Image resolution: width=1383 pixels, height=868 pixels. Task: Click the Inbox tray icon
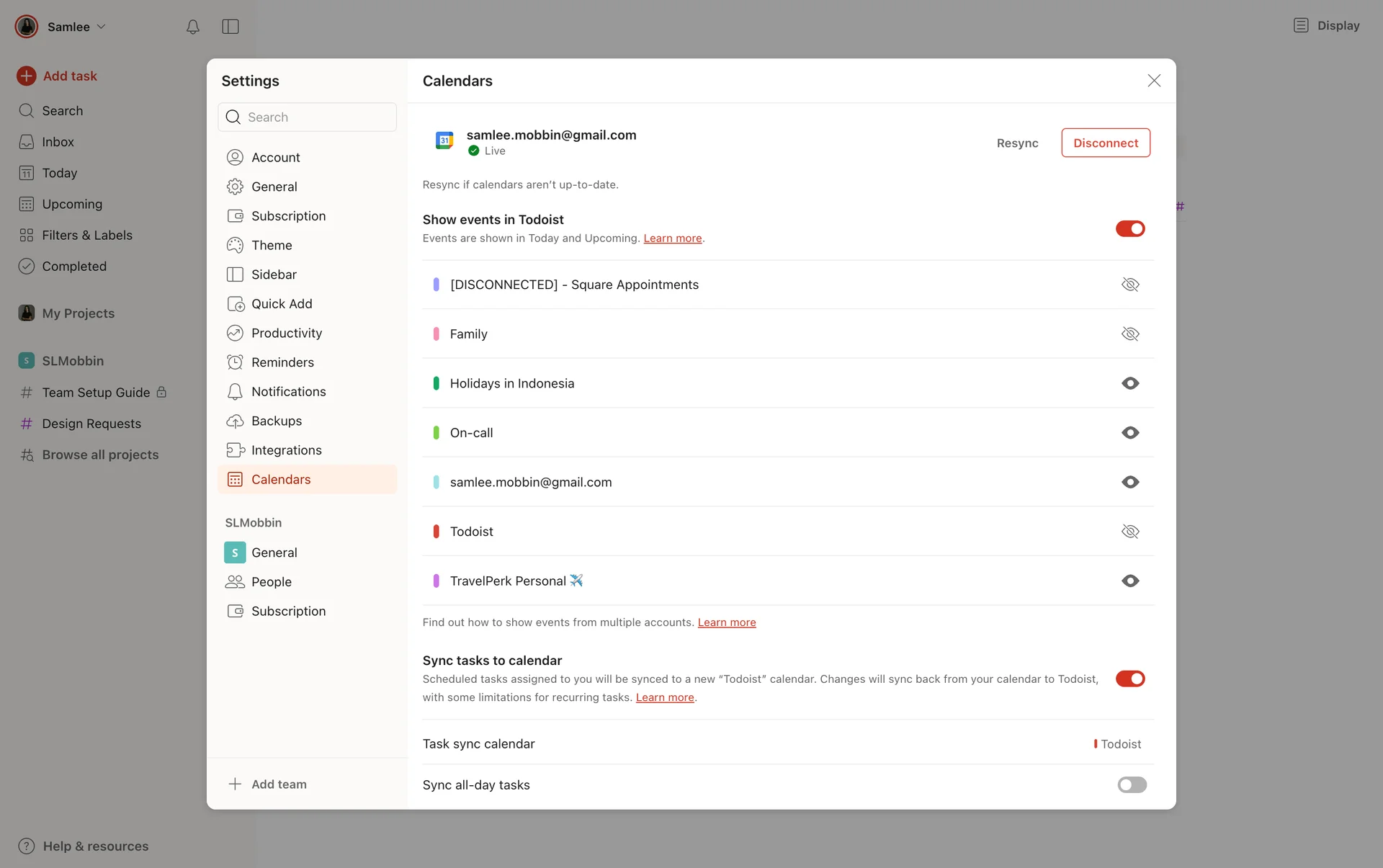27,142
